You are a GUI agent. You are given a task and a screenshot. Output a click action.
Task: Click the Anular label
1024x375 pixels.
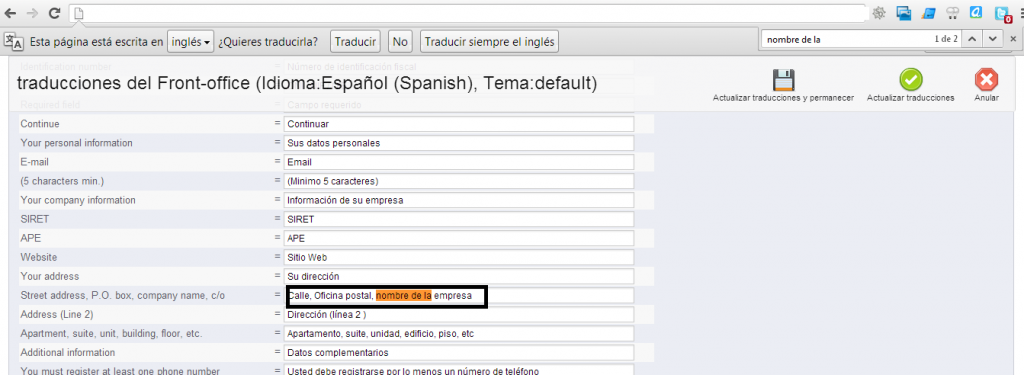point(986,98)
